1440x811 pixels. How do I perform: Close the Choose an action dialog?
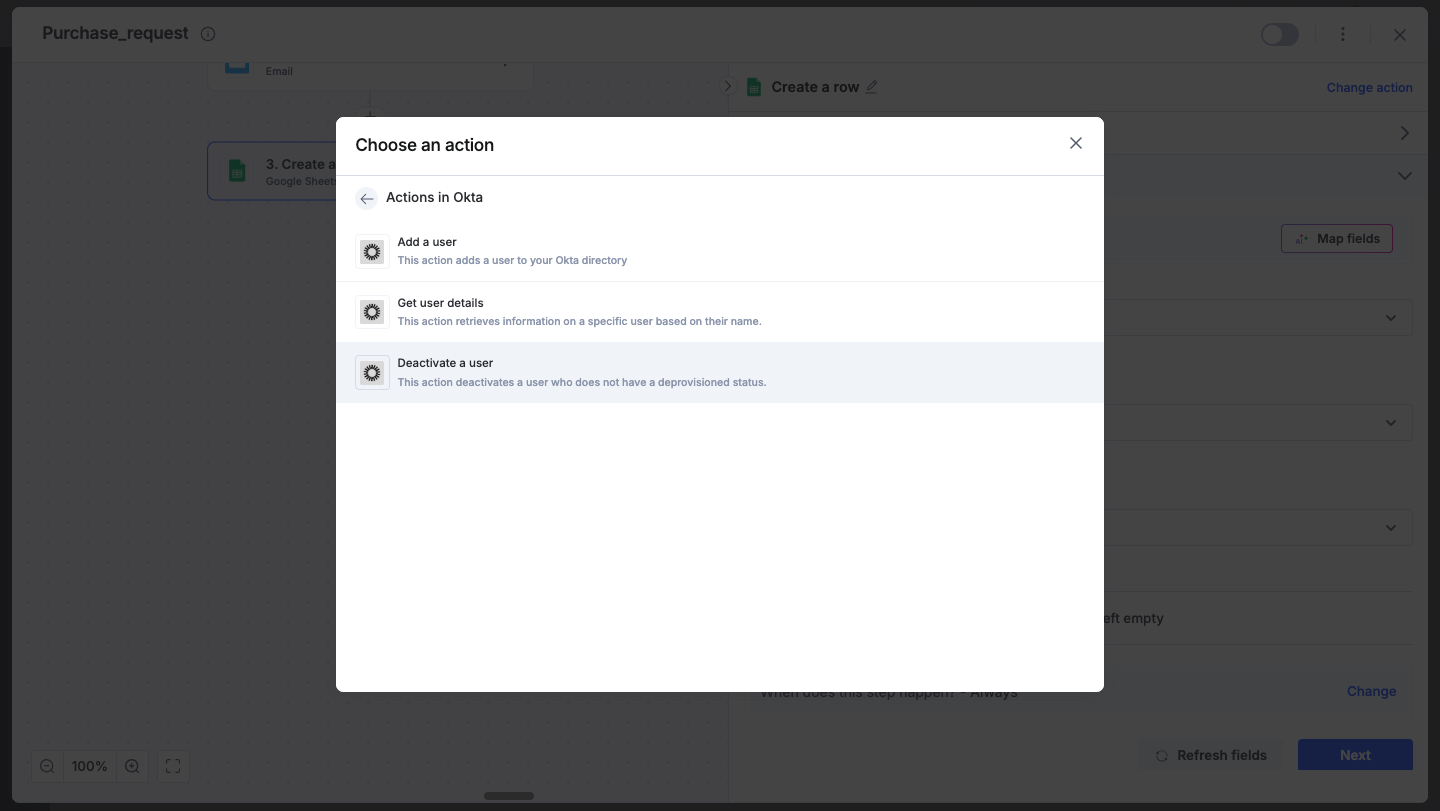tap(1076, 143)
